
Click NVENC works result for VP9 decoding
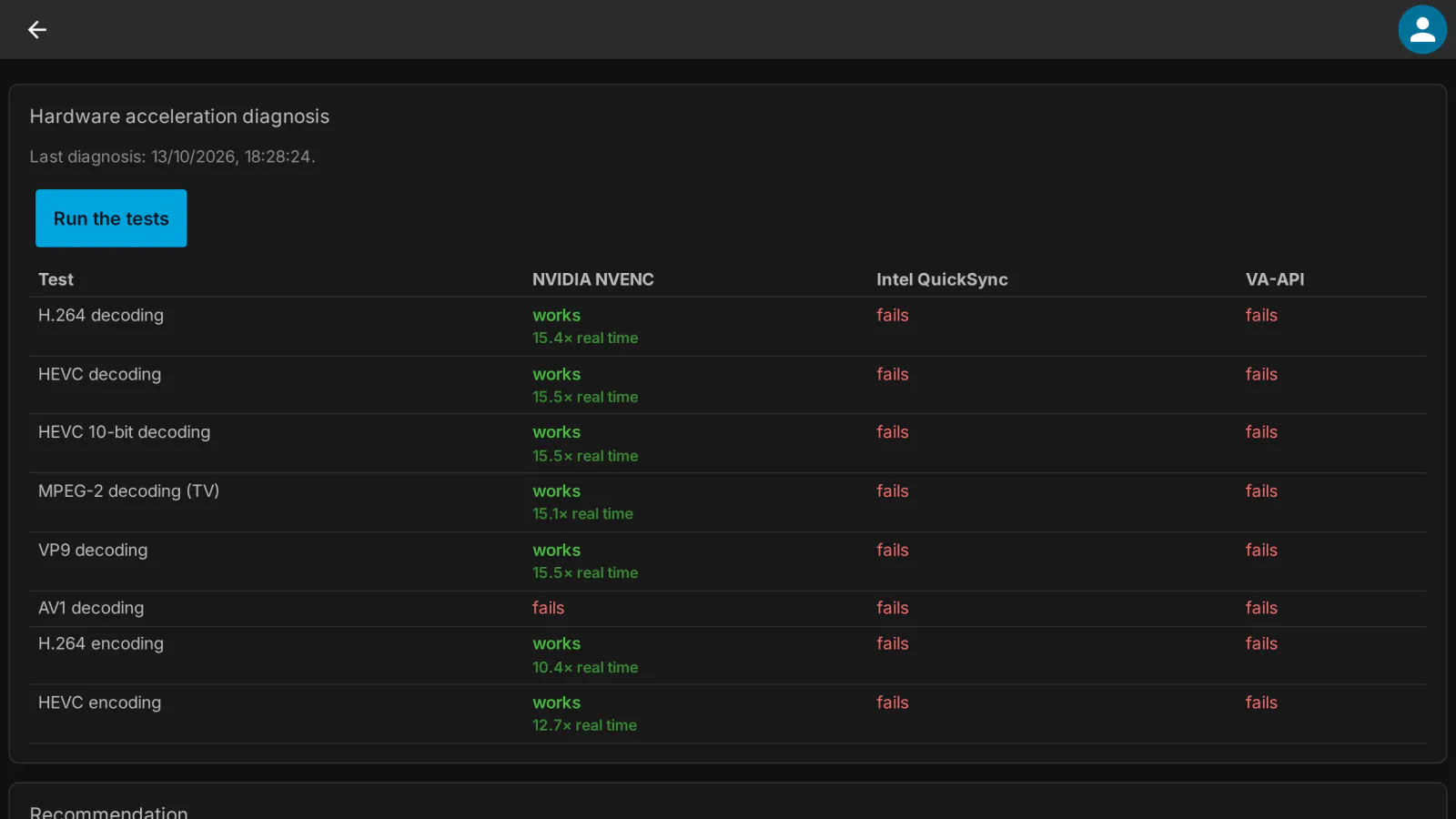point(556,550)
